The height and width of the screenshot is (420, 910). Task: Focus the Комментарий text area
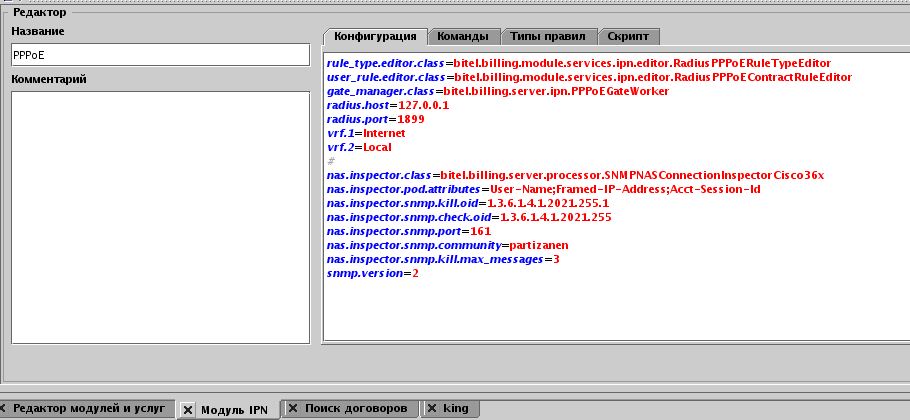(160, 217)
